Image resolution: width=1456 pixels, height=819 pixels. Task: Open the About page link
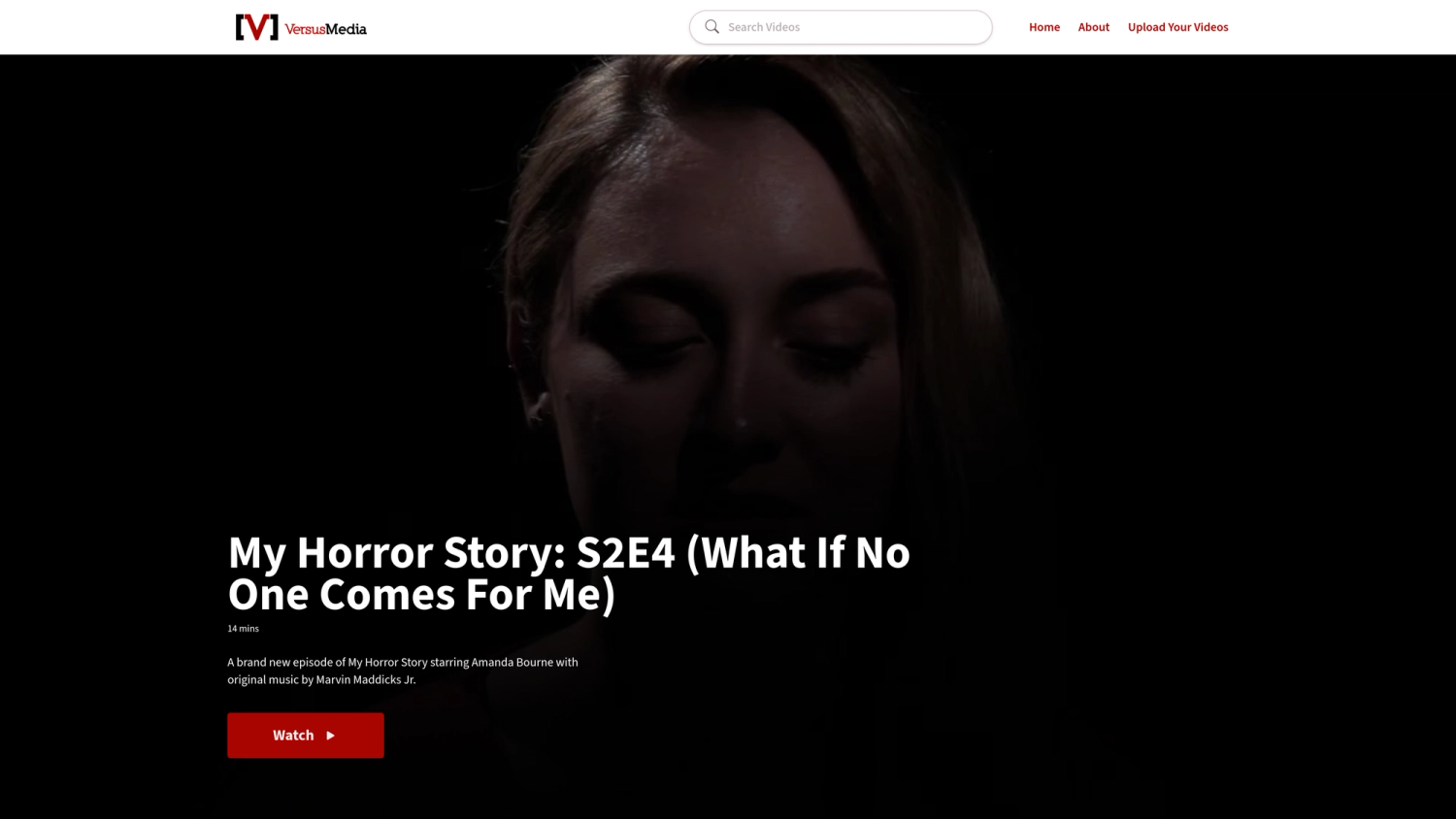coord(1093,27)
